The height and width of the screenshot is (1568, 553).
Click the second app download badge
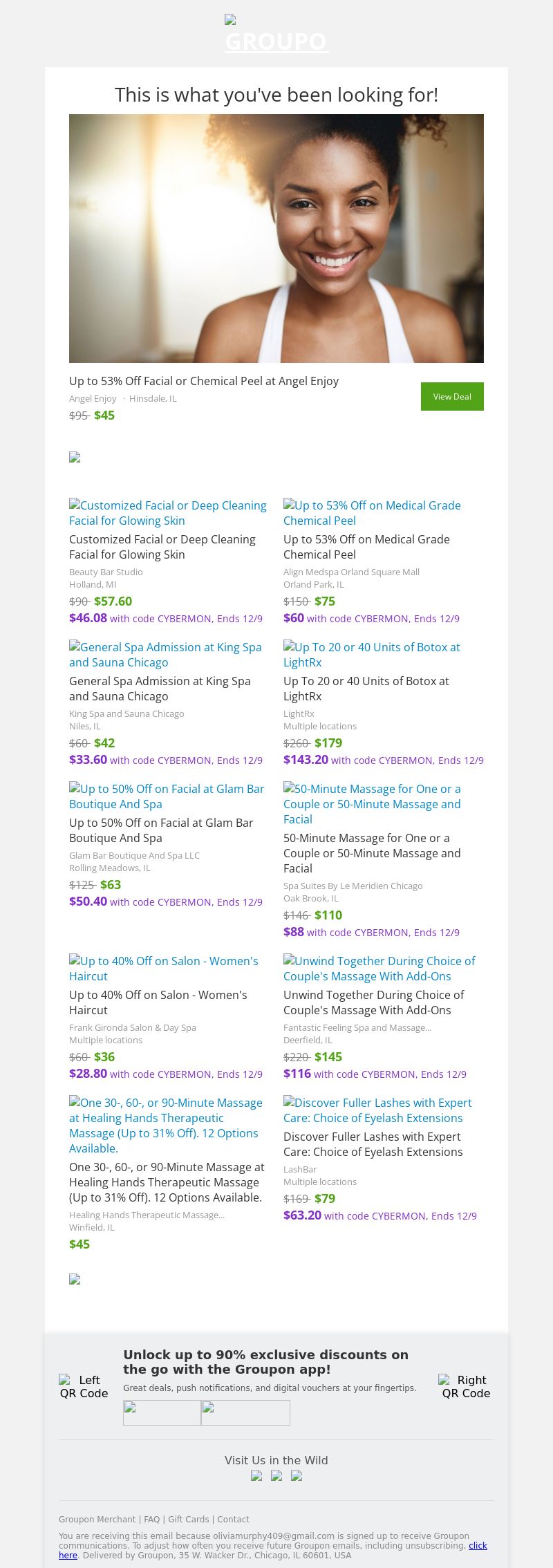click(x=245, y=1412)
